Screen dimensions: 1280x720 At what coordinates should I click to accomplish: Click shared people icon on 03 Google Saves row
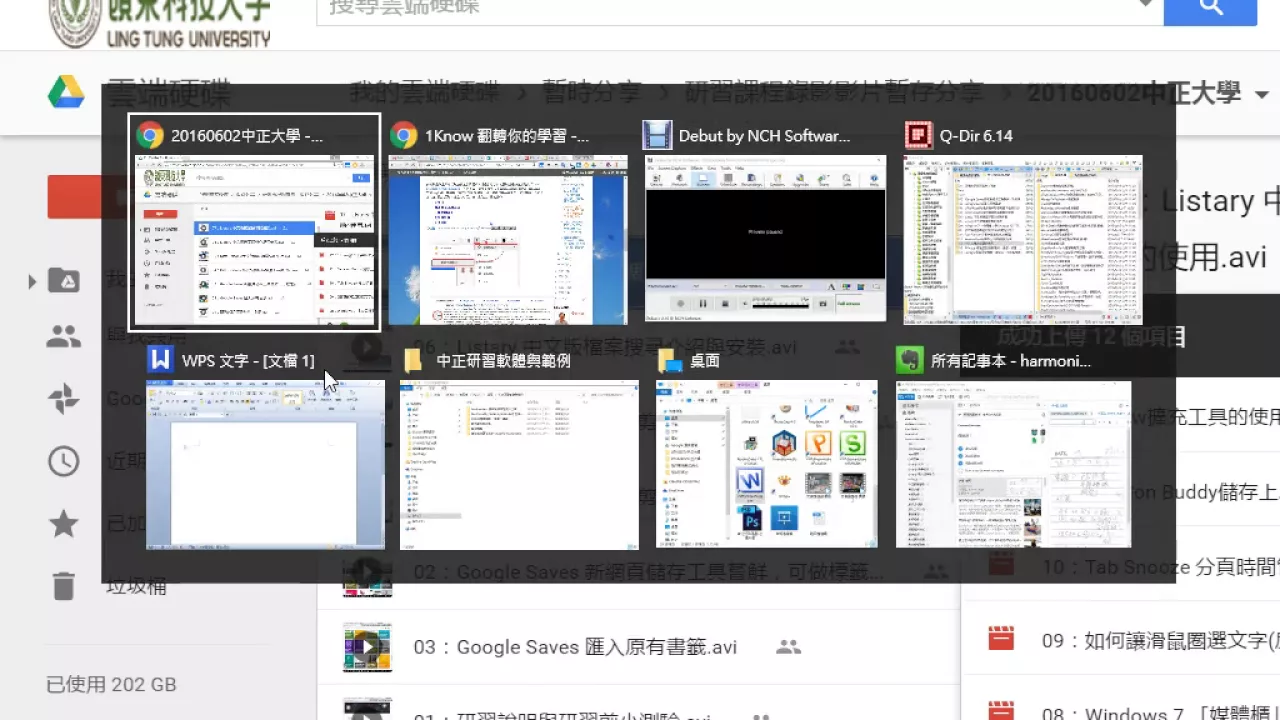(789, 647)
